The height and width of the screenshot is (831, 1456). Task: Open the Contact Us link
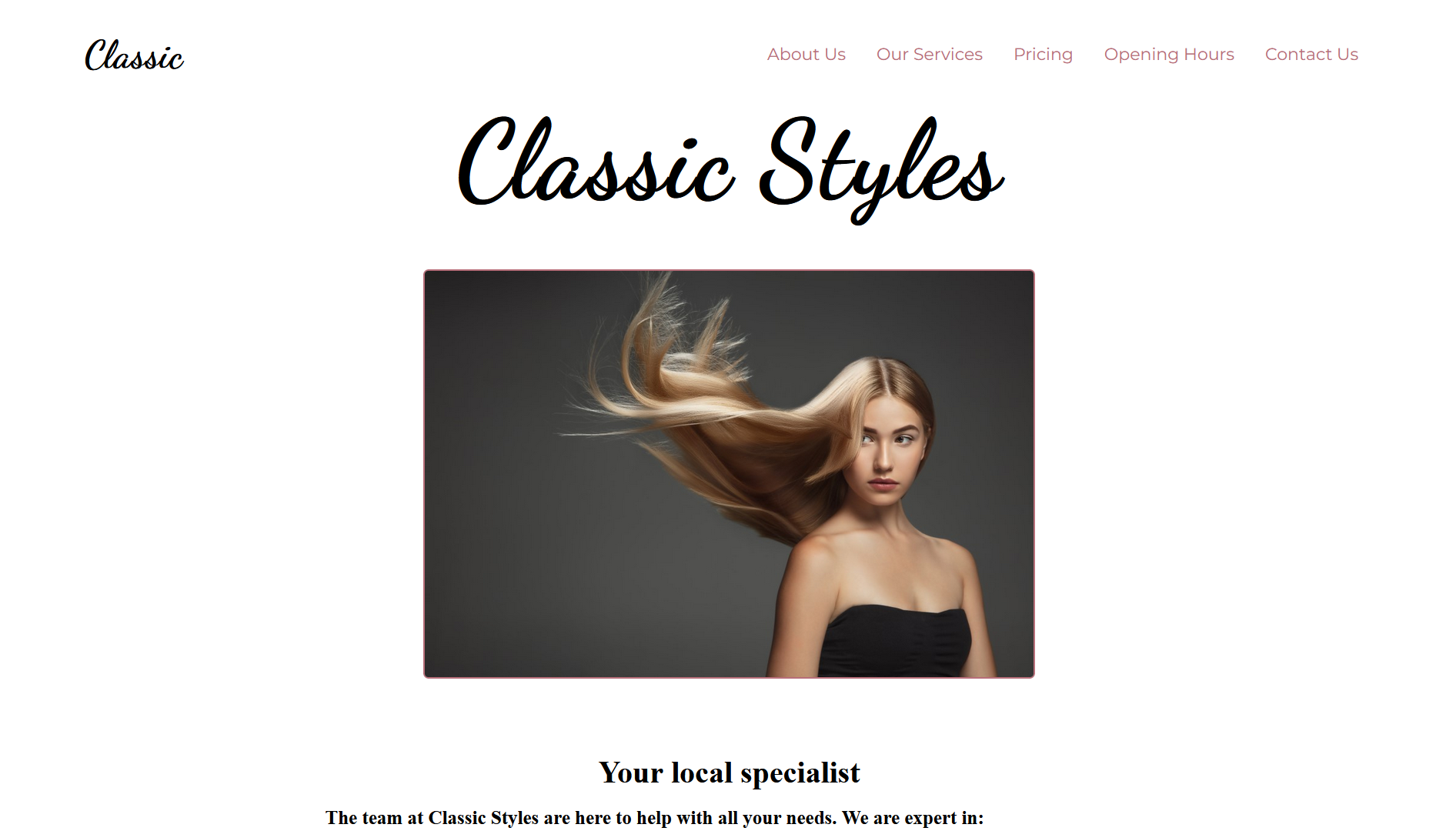point(1311,55)
